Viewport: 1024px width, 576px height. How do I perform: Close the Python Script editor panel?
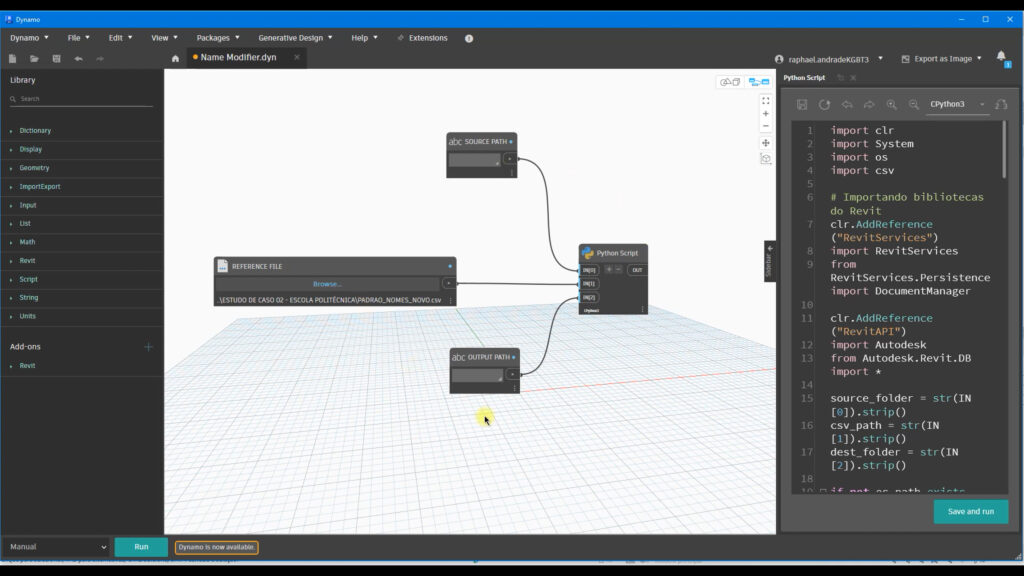853,78
